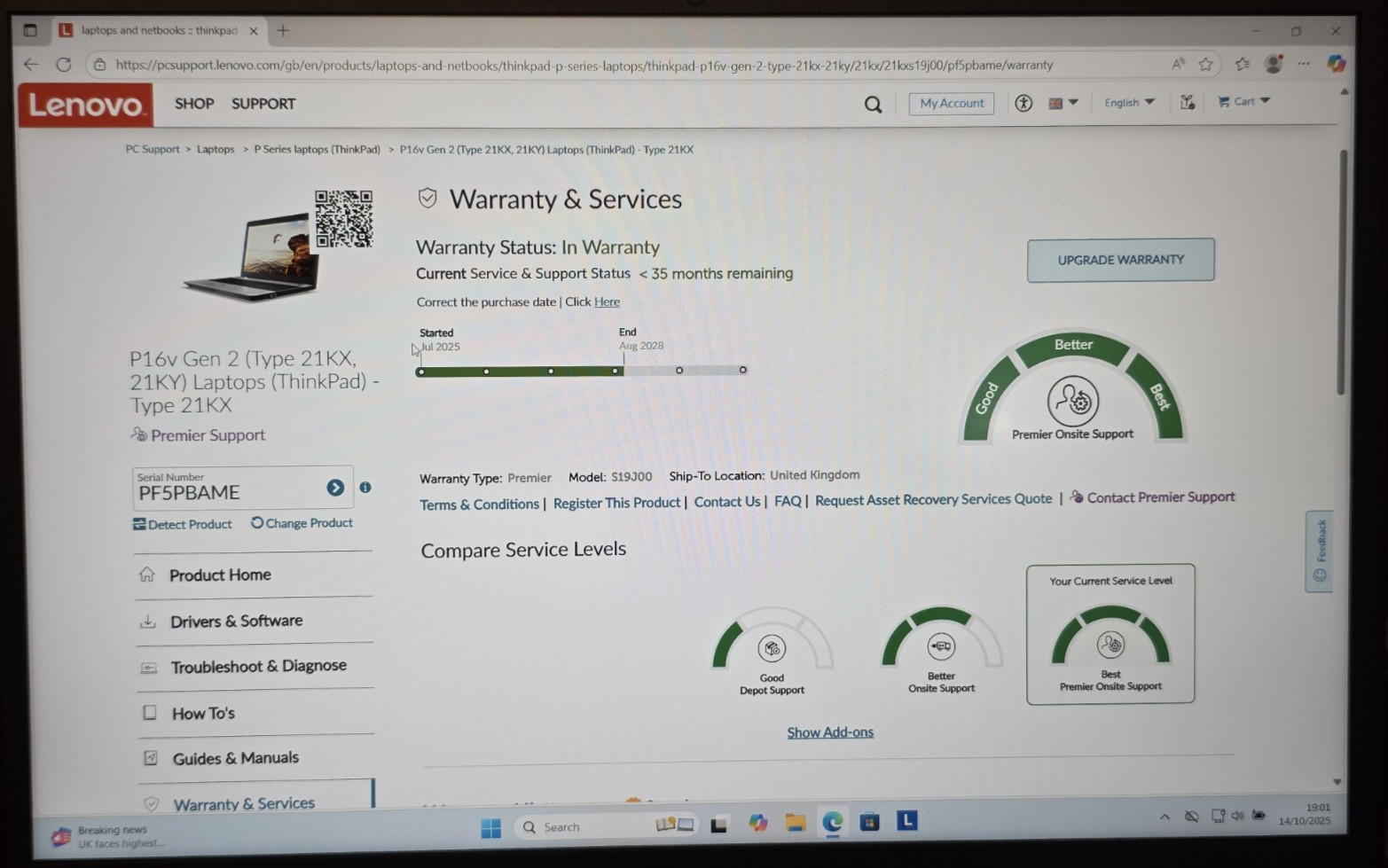Go back with browser back arrow

click(x=31, y=65)
